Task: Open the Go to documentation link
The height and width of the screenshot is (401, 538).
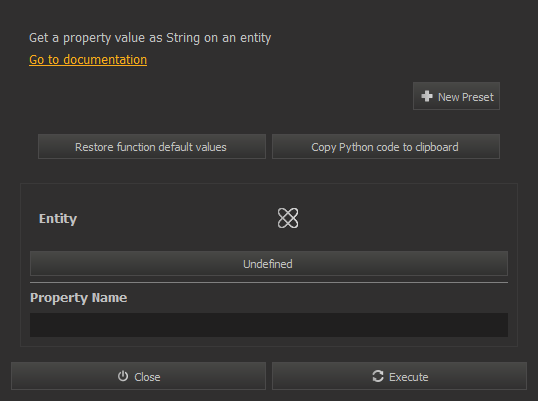Action: [88, 60]
